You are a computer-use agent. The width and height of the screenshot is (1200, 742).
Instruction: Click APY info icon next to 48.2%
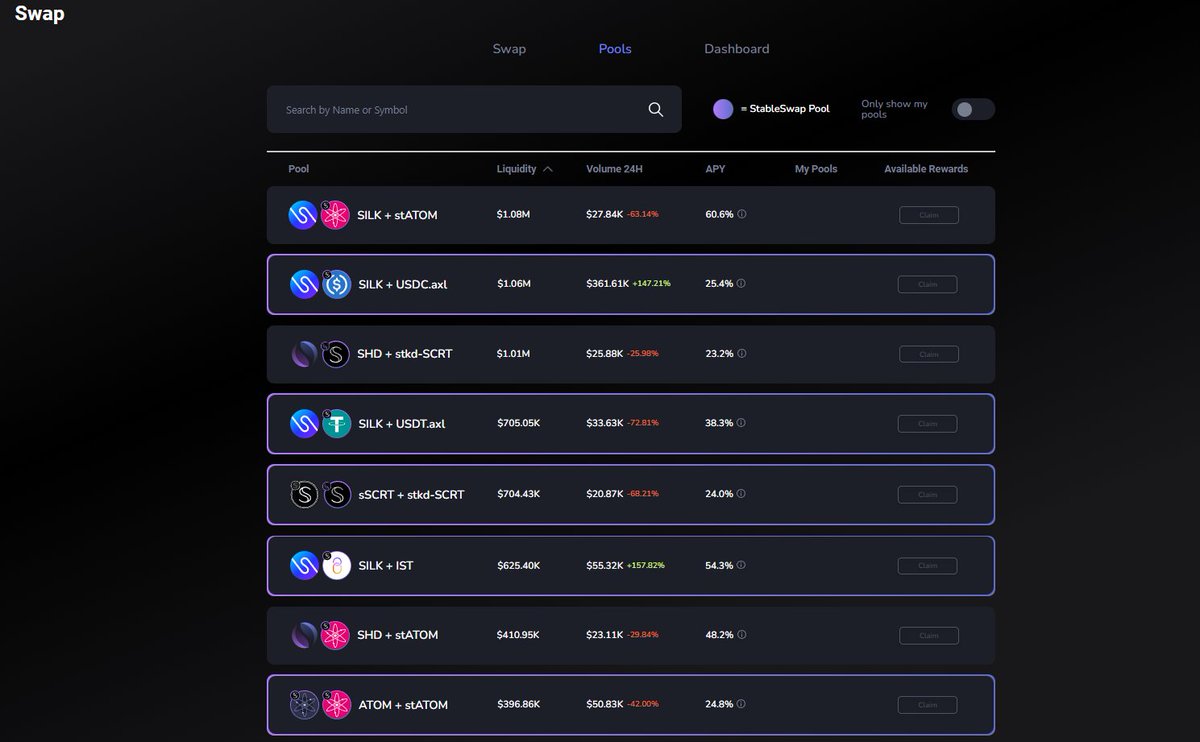tap(741, 635)
